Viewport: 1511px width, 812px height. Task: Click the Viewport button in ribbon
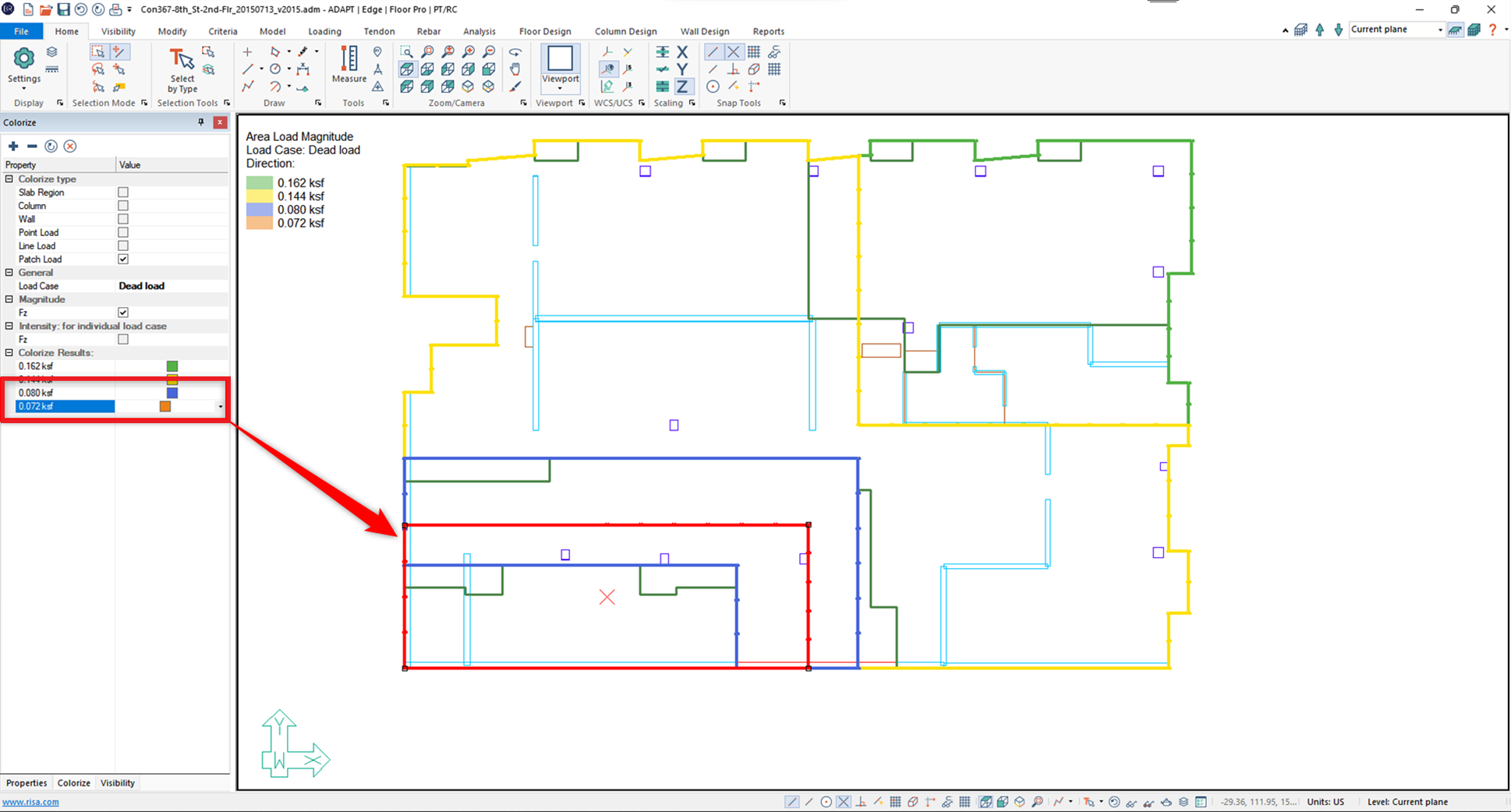(560, 64)
